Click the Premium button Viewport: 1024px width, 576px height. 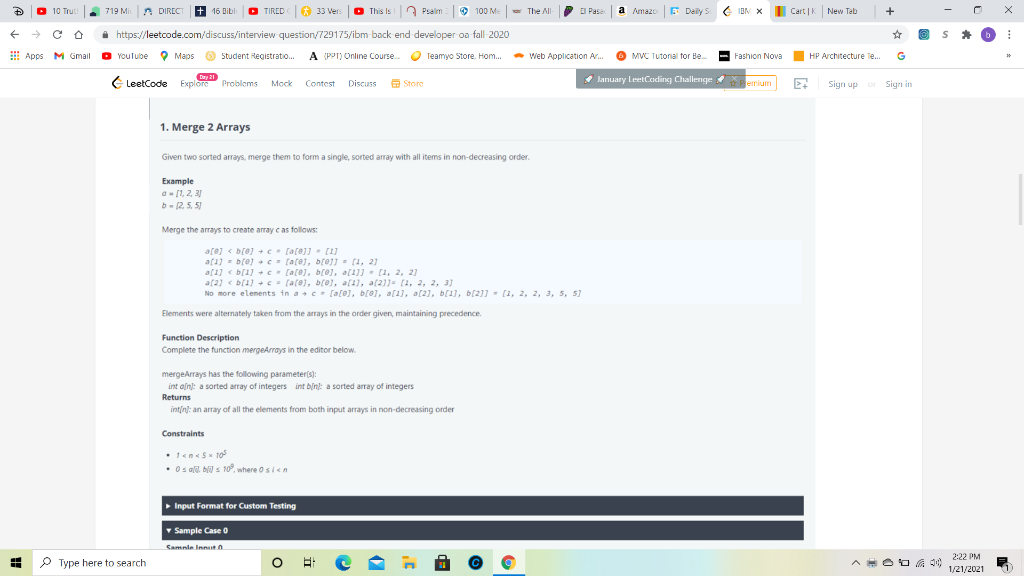[x=751, y=84]
